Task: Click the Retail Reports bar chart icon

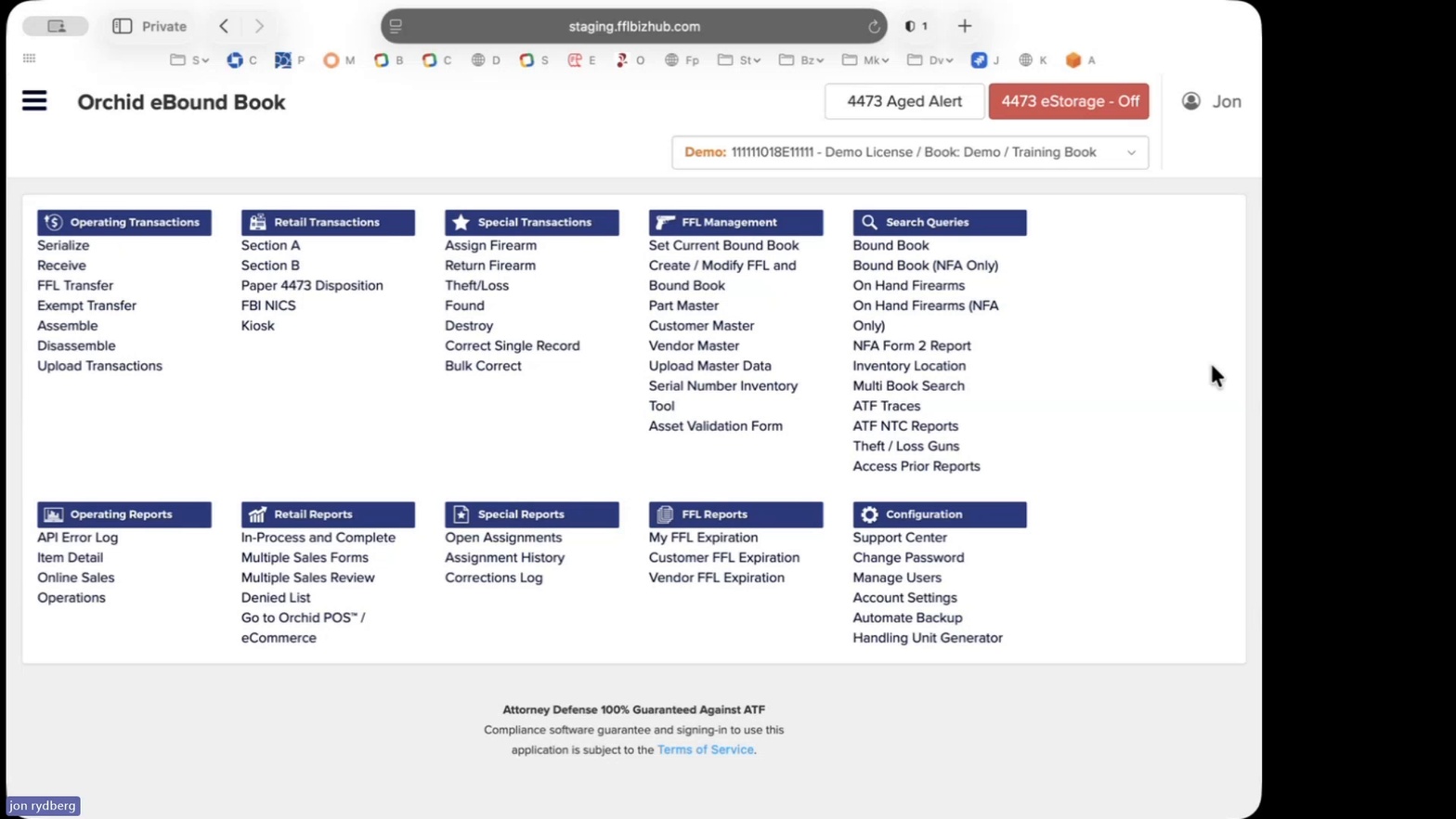Action: pos(257,514)
